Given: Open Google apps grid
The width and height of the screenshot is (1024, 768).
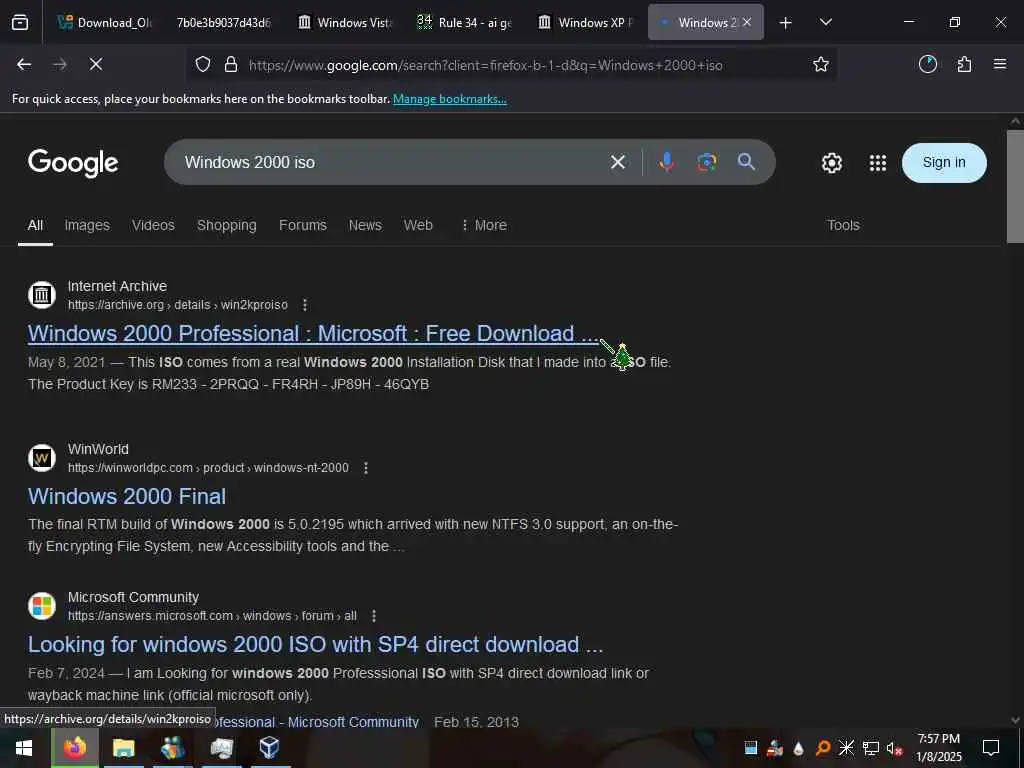Looking at the screenshot, I should 878,163.
